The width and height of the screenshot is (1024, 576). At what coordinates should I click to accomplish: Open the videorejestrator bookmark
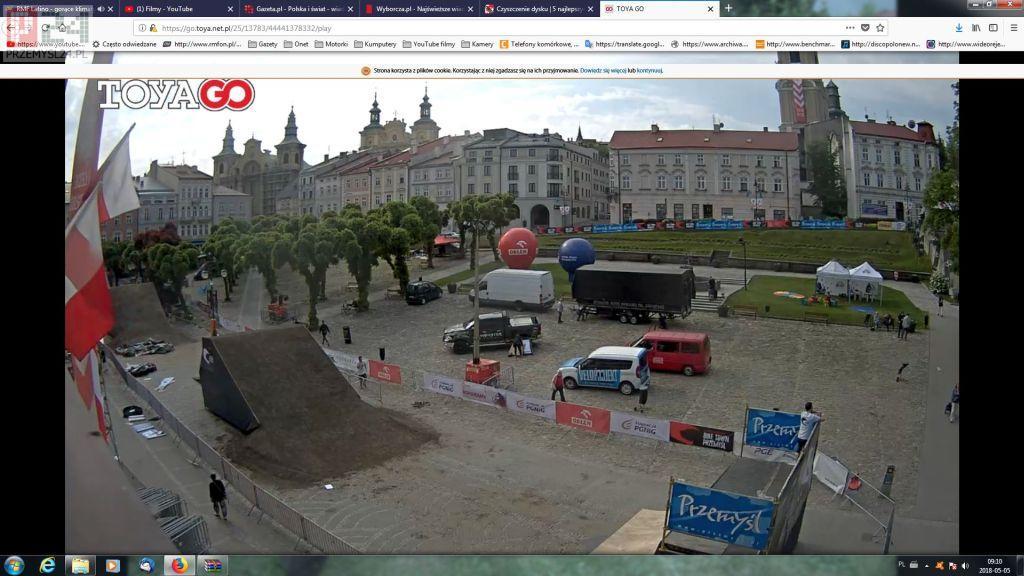coord(965,44)
